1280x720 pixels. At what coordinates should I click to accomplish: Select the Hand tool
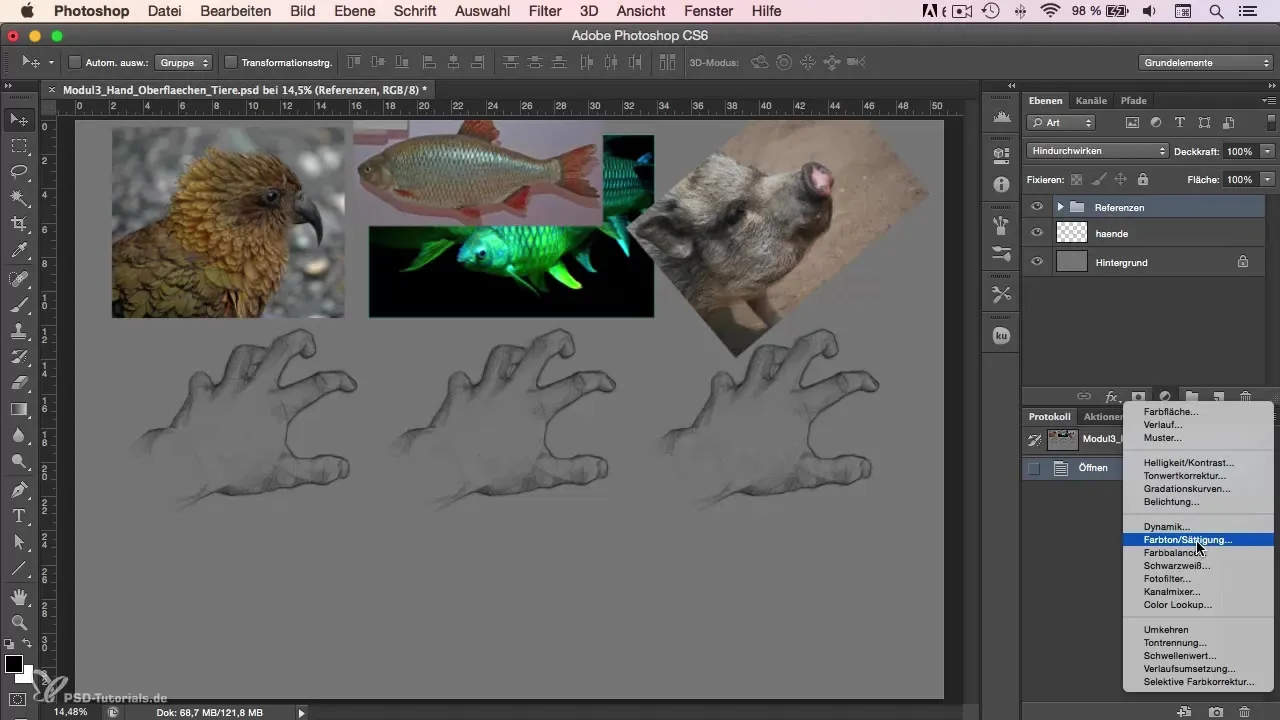(x=19, y=597)
